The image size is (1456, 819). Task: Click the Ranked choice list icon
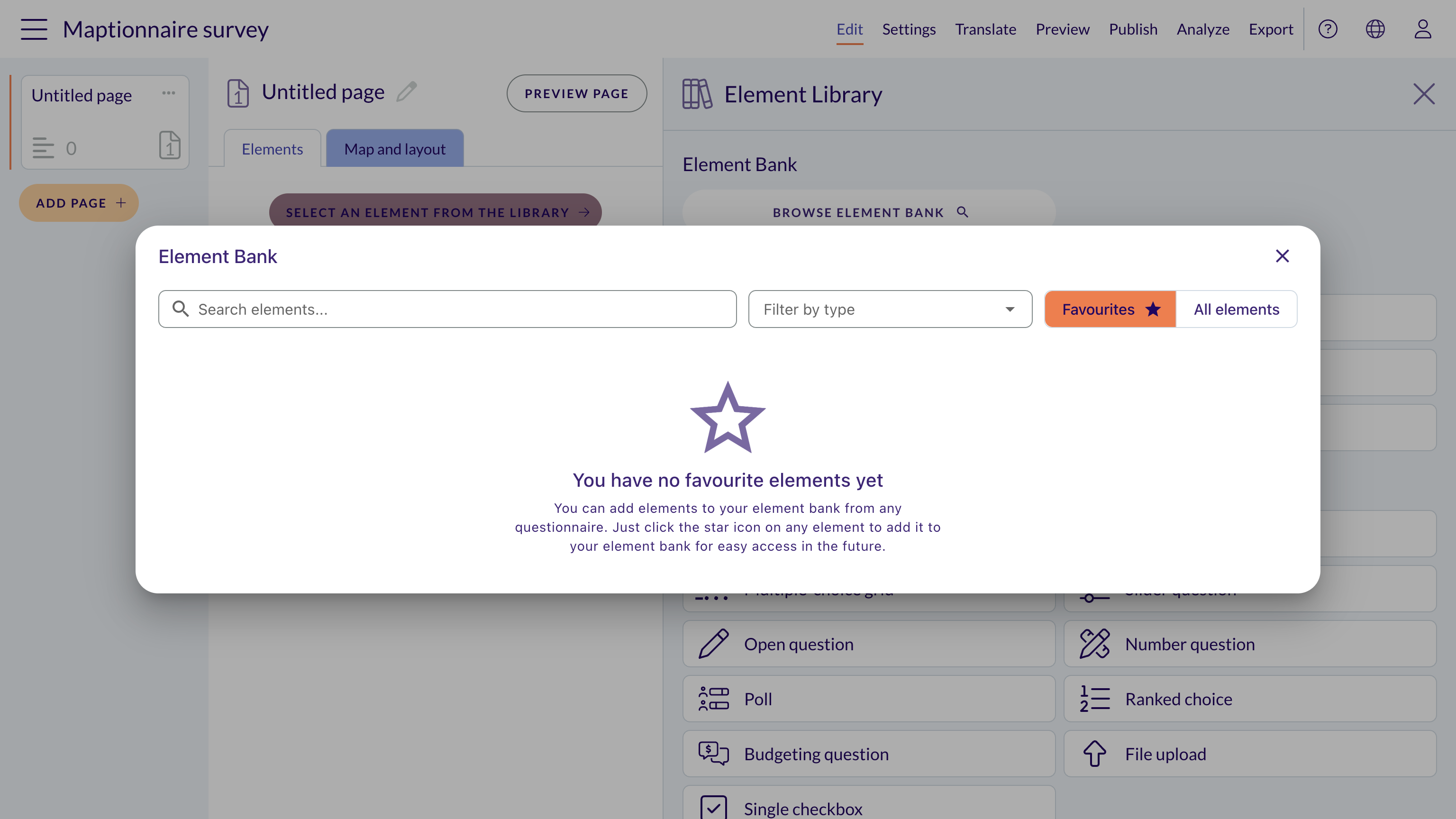click(x=1094, y=699)
